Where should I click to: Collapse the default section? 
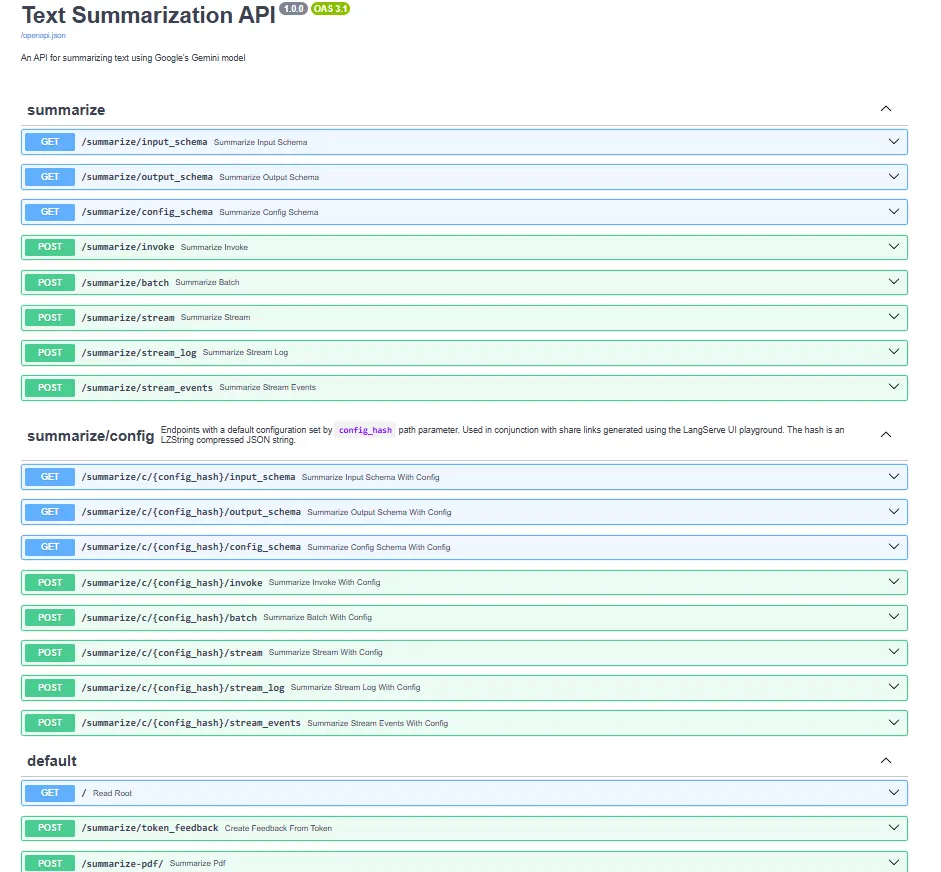click(886, 760)
